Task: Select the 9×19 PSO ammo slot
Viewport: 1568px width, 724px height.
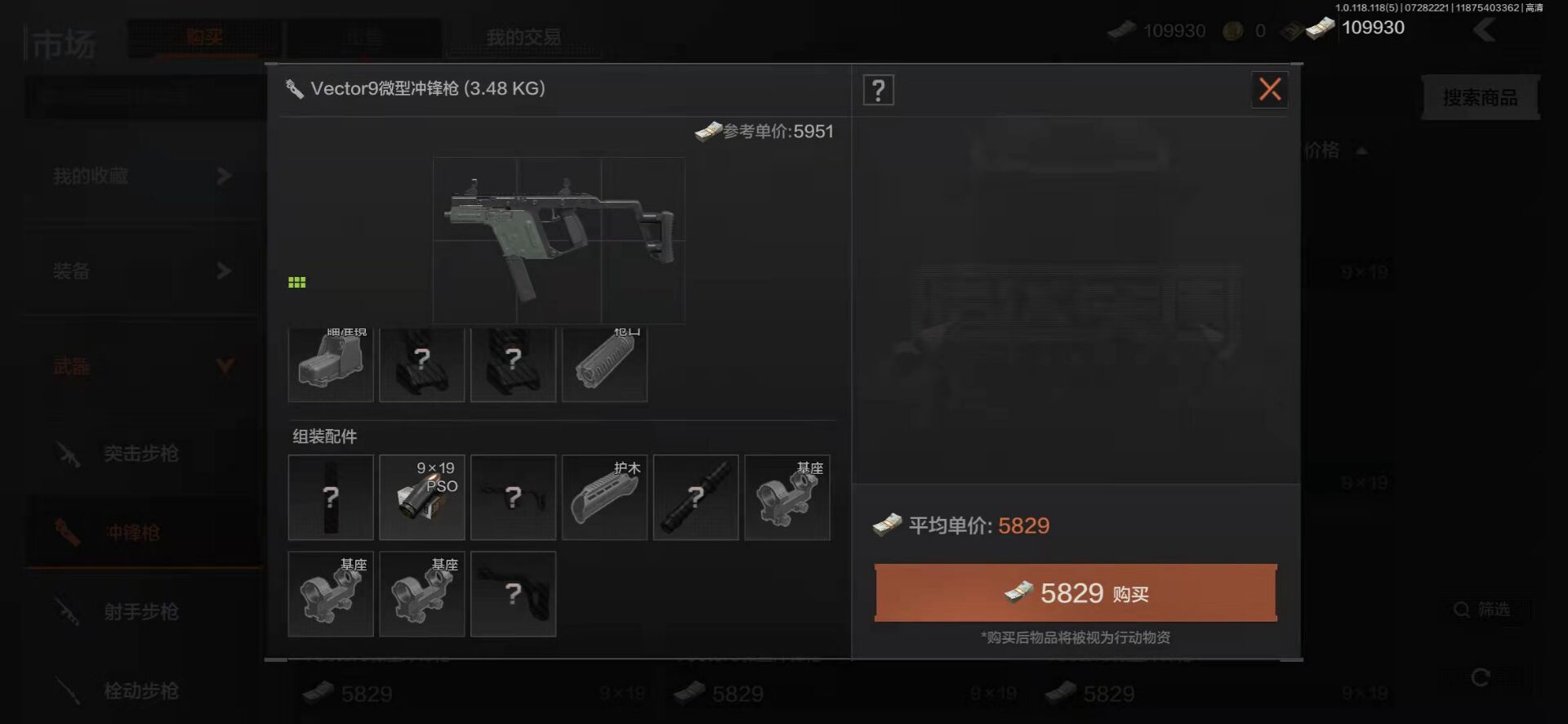Action: 422,498
